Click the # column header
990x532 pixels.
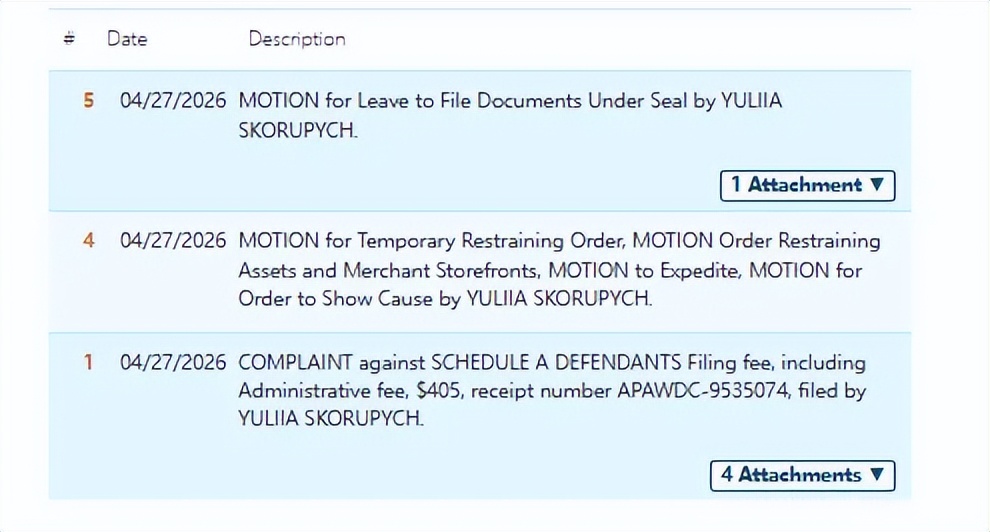click(x=69, y=39)
